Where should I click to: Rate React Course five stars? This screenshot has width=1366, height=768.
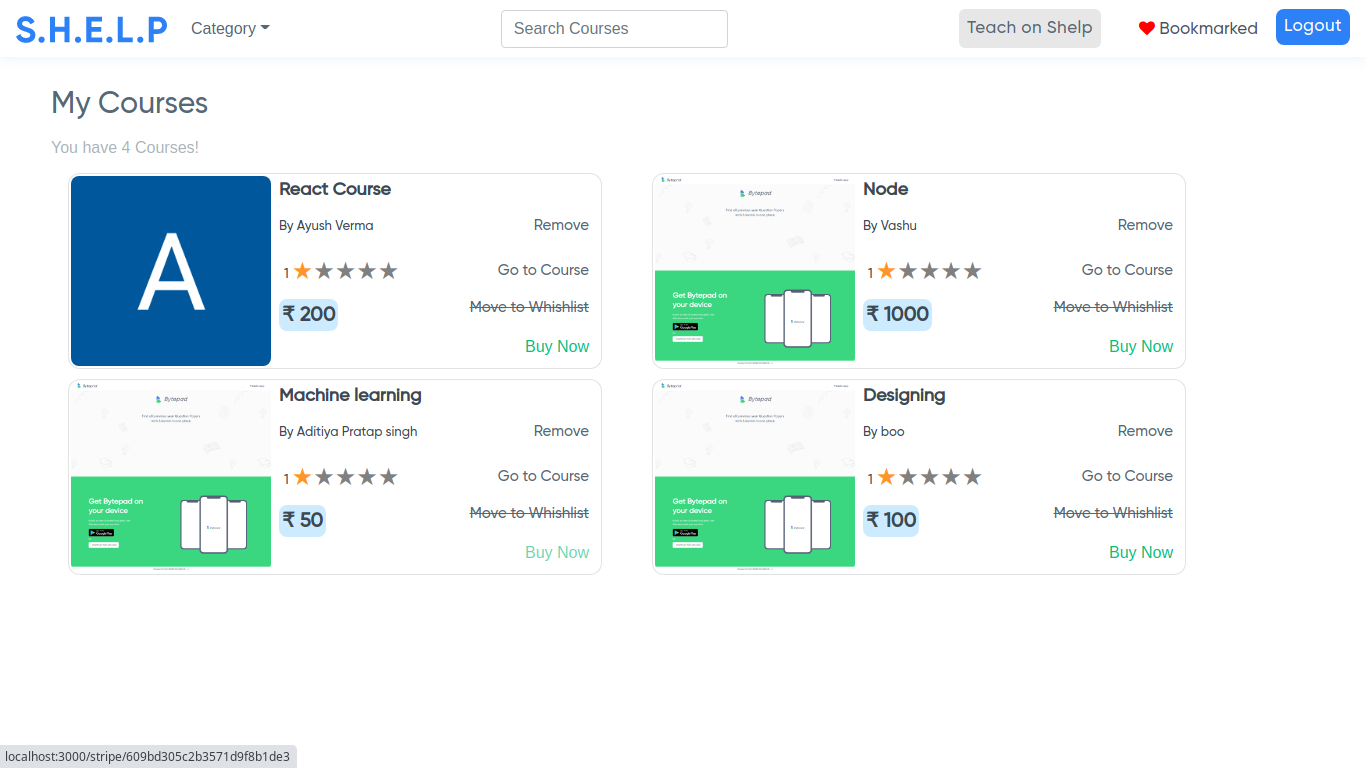coord(388,271)
